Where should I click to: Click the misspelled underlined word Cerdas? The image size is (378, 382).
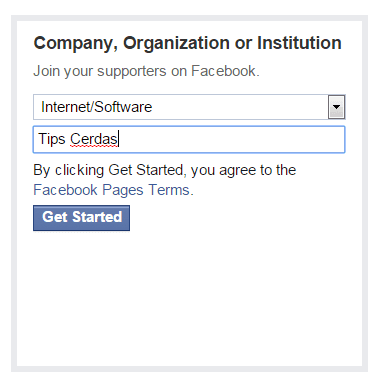click(94, 139)
